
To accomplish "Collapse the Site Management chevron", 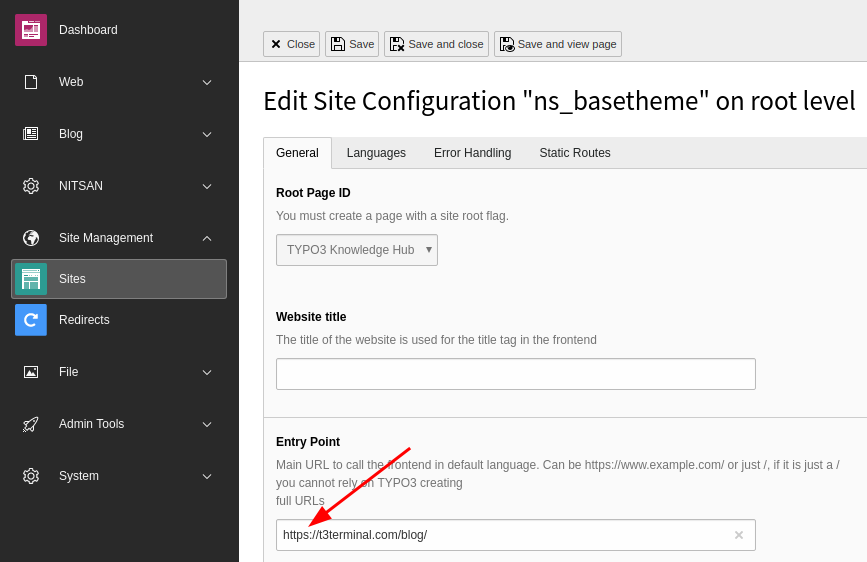I will (207, 238).
